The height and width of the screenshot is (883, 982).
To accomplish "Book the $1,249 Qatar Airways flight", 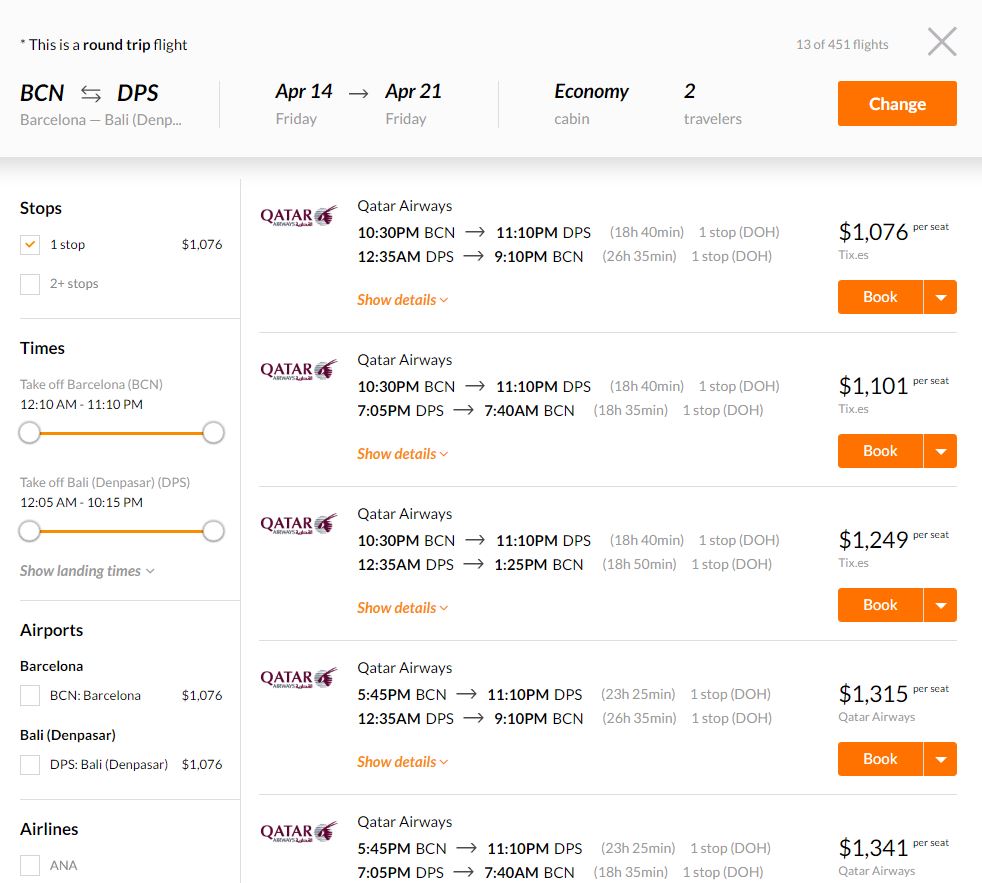I will click(x=880, y=605).
